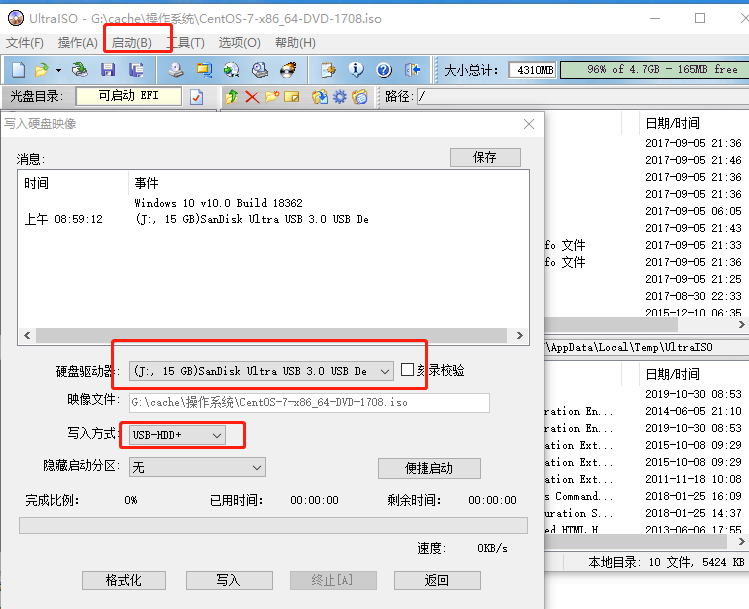This screenshot has height=609, width=749.
Task: Expand the 写入方式 USB-HDD+ dropdown
Action: pyautogui.click(x=217, y=436)
